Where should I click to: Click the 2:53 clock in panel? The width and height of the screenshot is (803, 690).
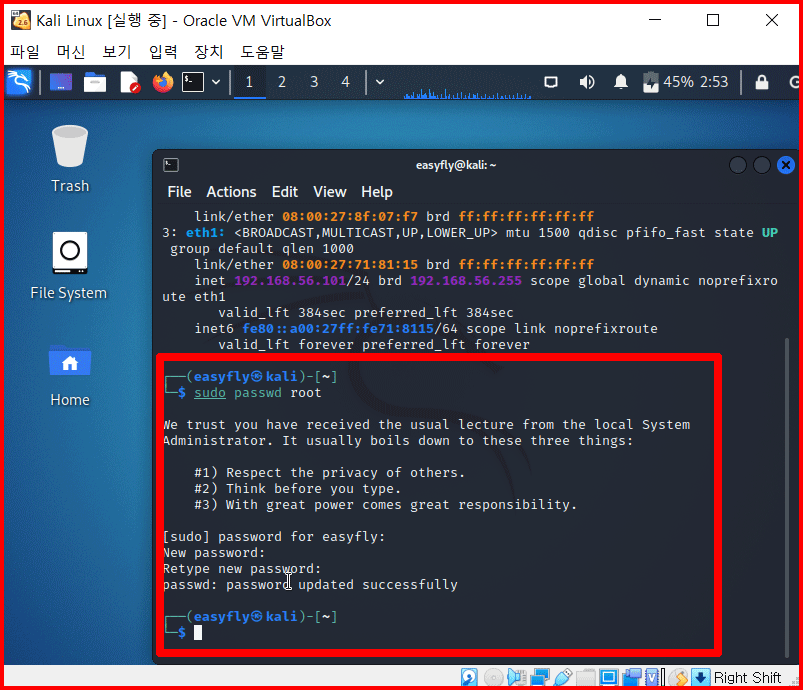[714, 82]
